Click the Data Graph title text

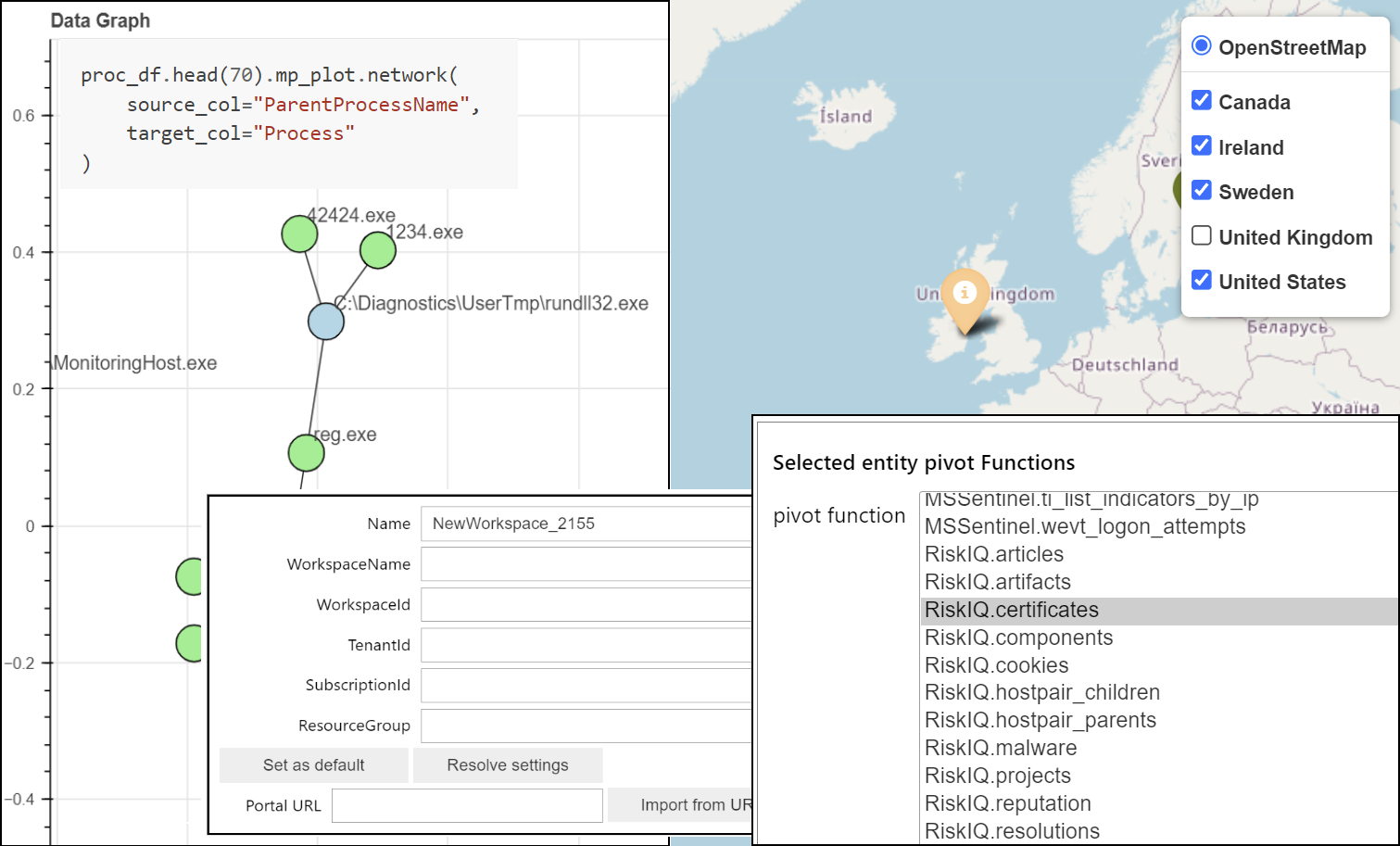(100, 20)
